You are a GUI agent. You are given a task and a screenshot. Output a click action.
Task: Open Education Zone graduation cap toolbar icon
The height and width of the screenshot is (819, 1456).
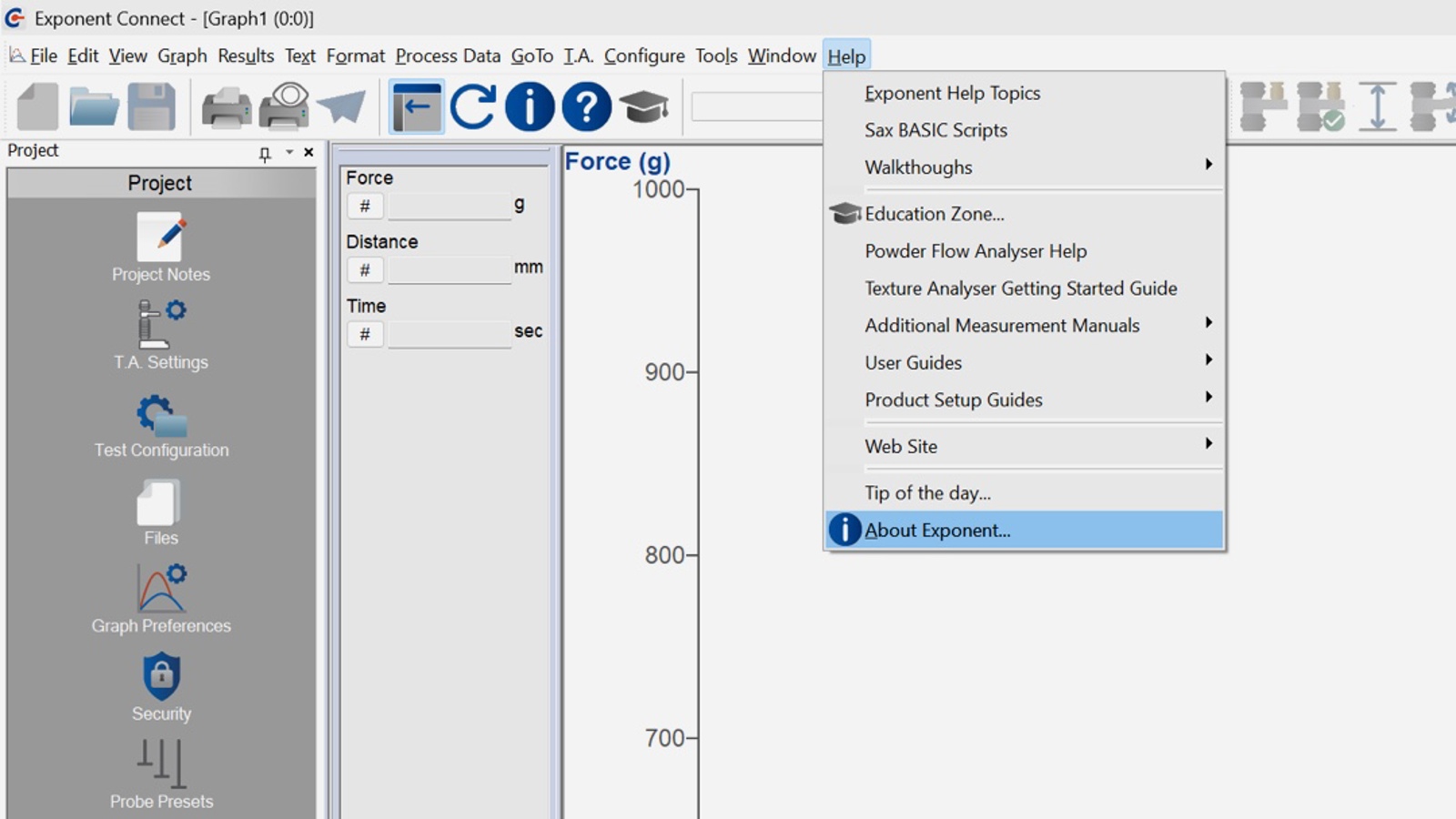click(x=644, y=106)
